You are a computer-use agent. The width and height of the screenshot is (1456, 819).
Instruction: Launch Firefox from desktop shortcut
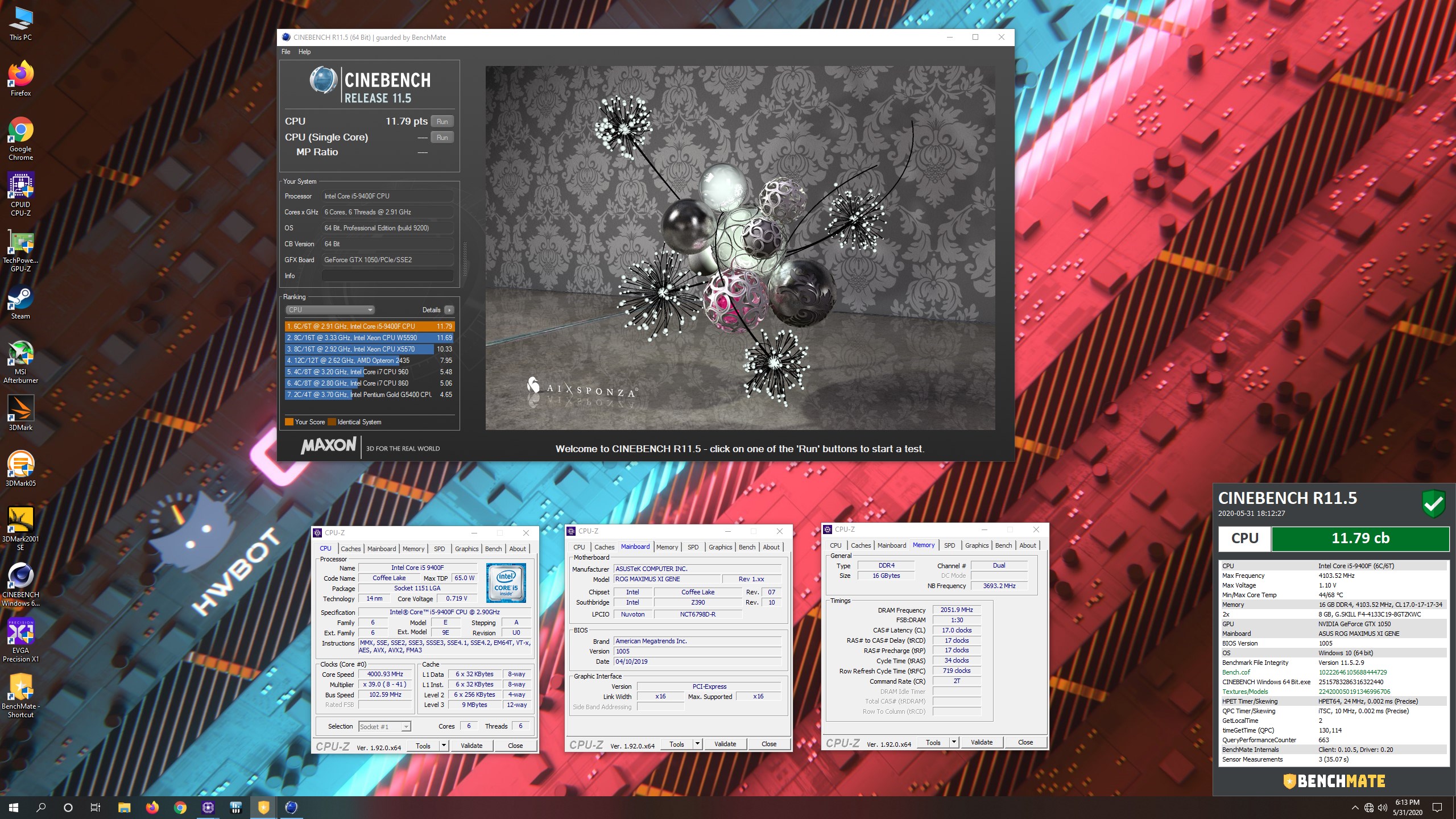pyautogui.click(x=20, y=78)
